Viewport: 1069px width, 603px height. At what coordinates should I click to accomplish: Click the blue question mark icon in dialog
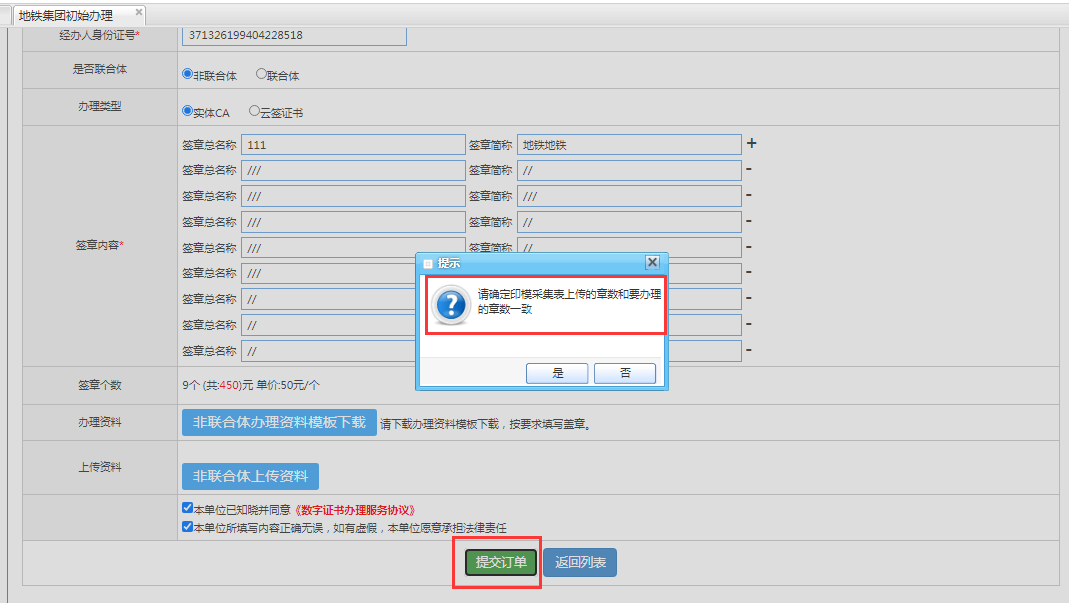[x=451, y=304]
